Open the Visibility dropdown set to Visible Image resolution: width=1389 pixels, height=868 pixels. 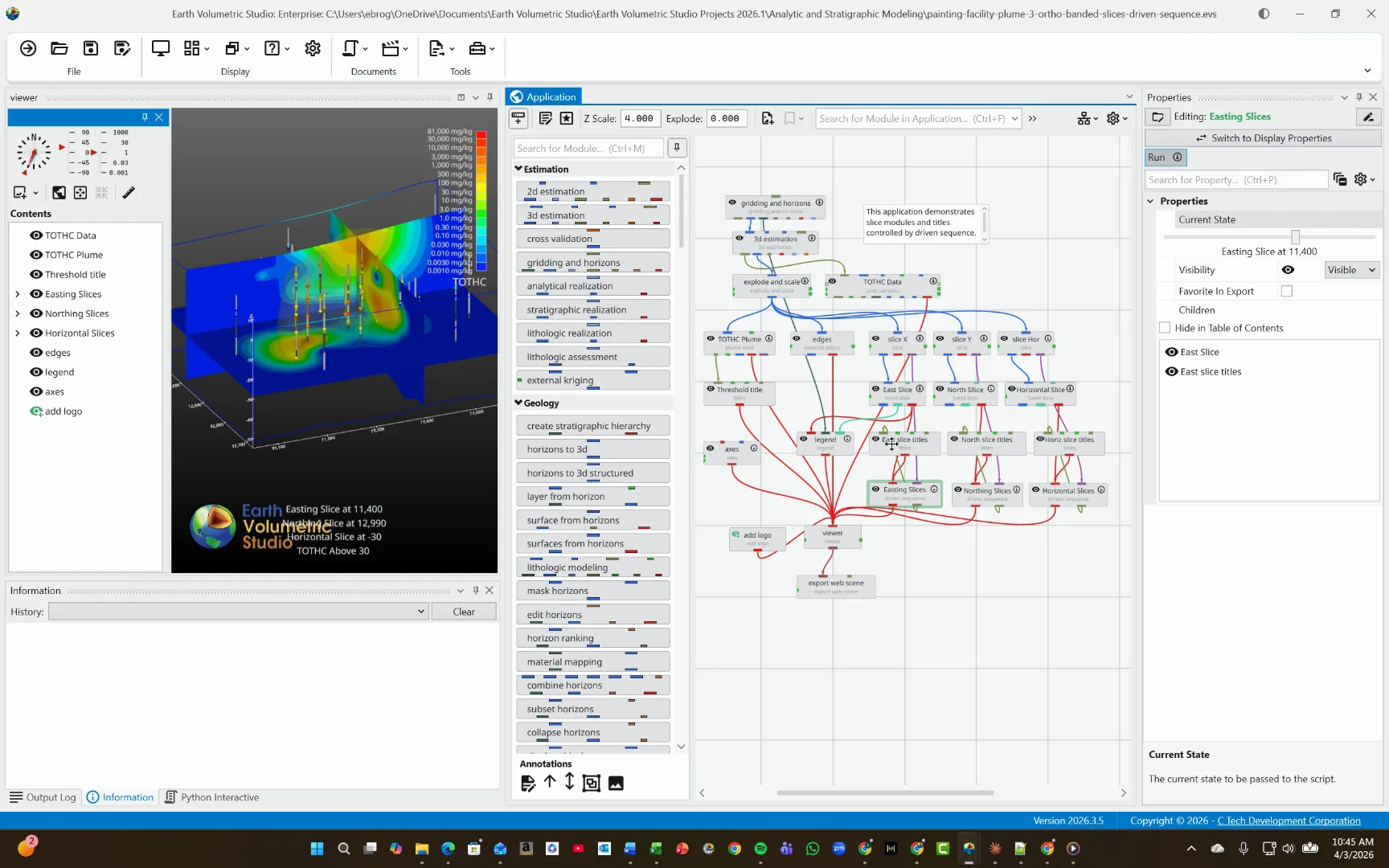tap(1352, 270)
